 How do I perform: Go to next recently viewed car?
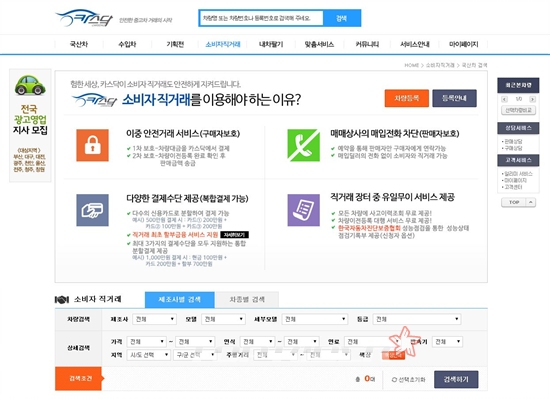(x=532, y=99)
